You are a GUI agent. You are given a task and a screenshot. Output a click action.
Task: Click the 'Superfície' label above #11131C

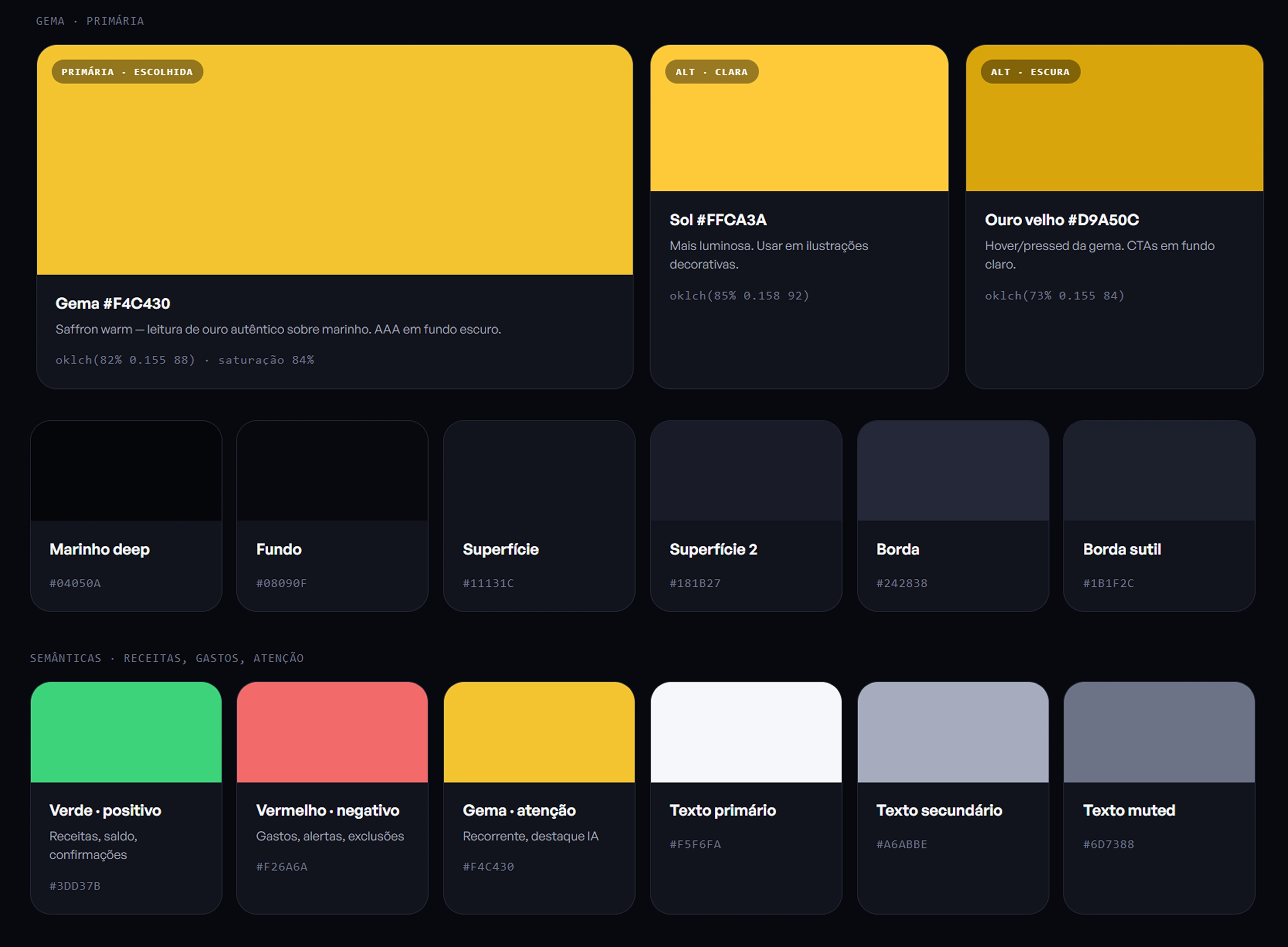pos(501,550)
